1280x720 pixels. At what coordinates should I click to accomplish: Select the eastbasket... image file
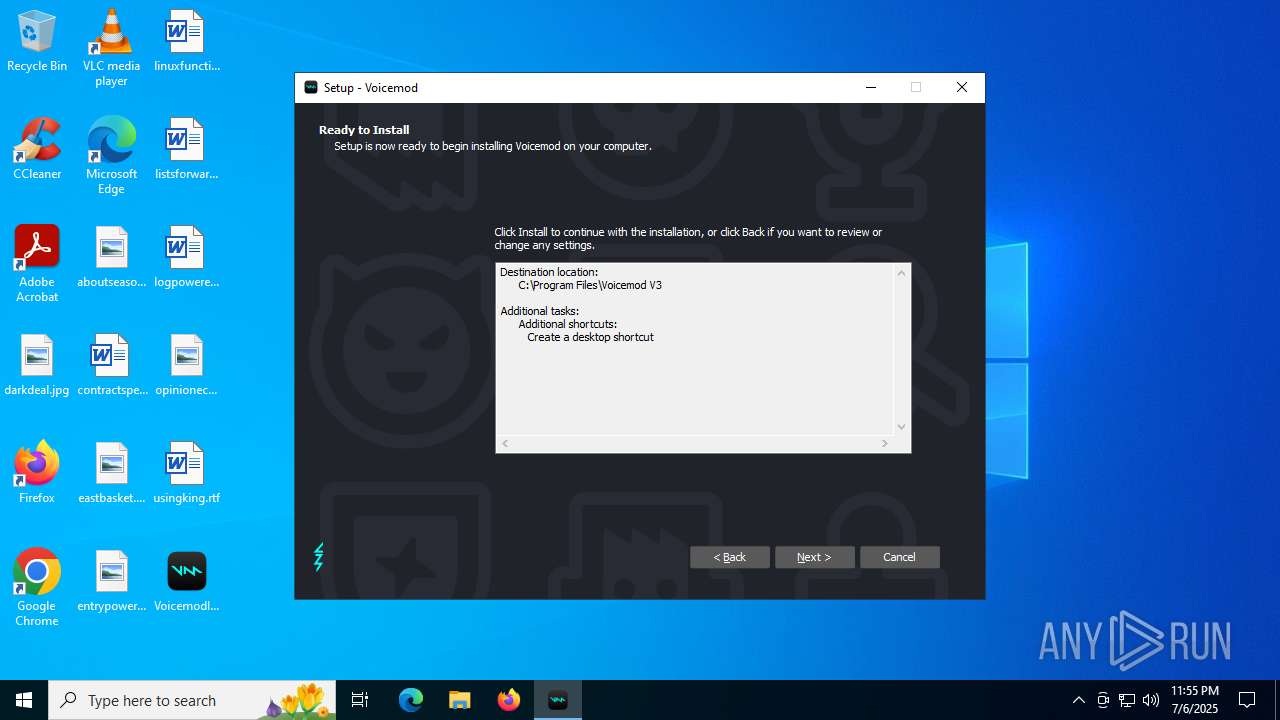(111, 473)
